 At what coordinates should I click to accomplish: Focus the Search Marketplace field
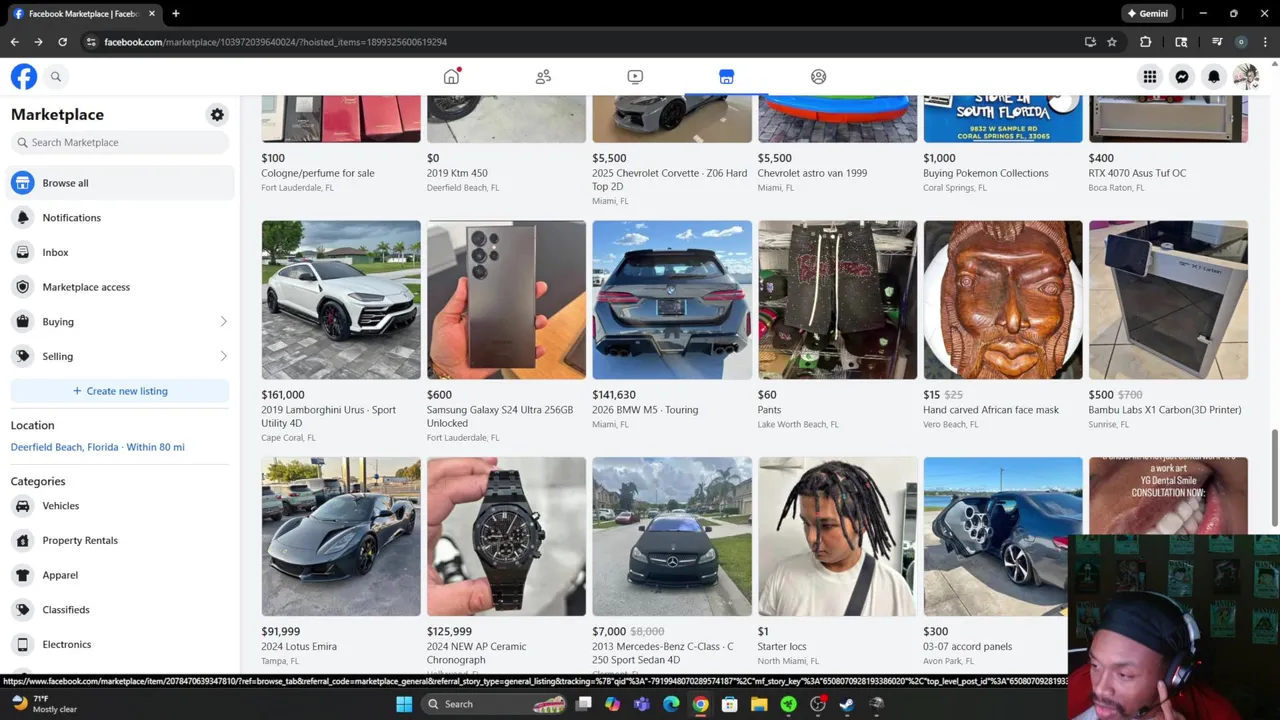pyautogui.click(x=120, y=142)
